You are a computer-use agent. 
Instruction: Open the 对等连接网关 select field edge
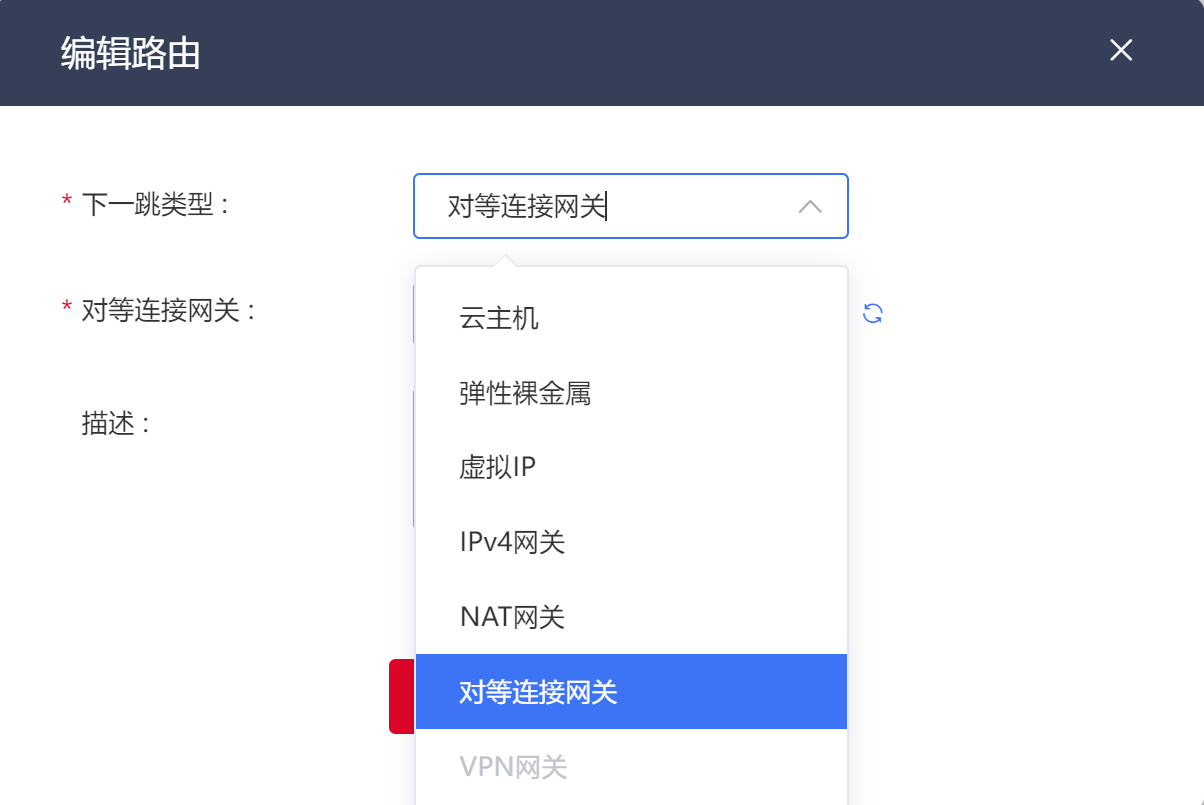tap(413, 313)
